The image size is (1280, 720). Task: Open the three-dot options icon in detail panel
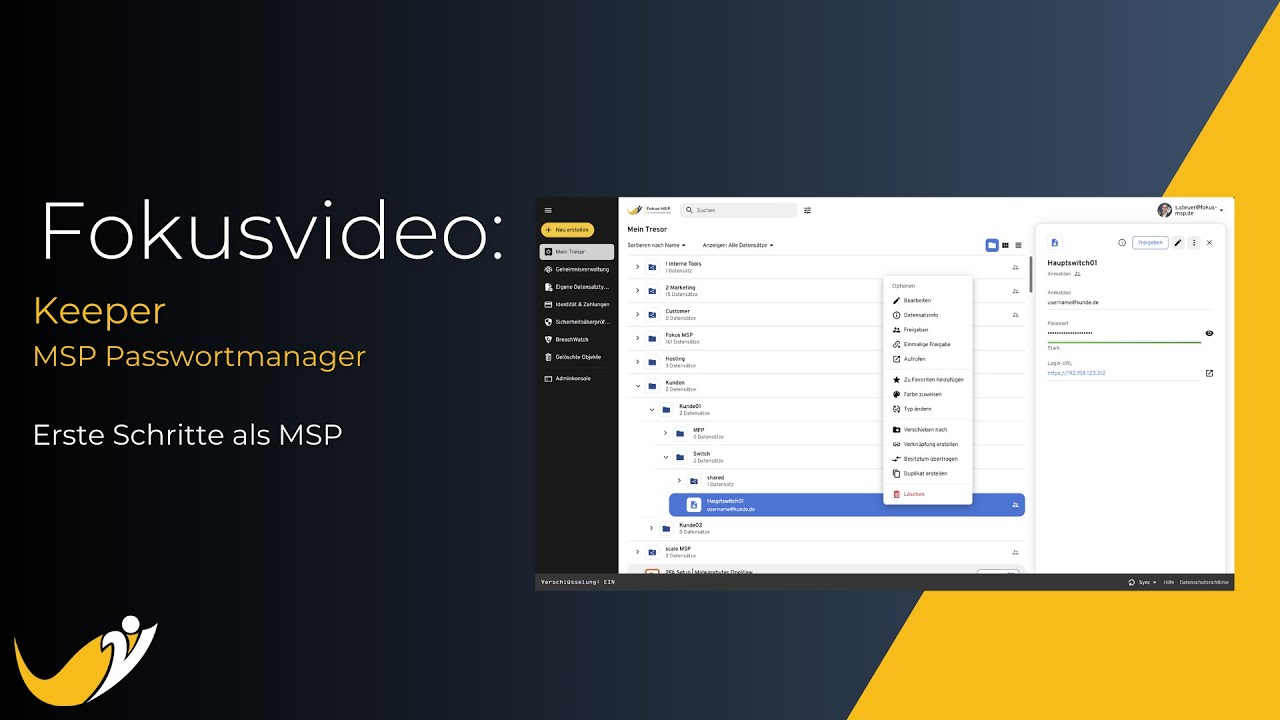[1194, 243]
